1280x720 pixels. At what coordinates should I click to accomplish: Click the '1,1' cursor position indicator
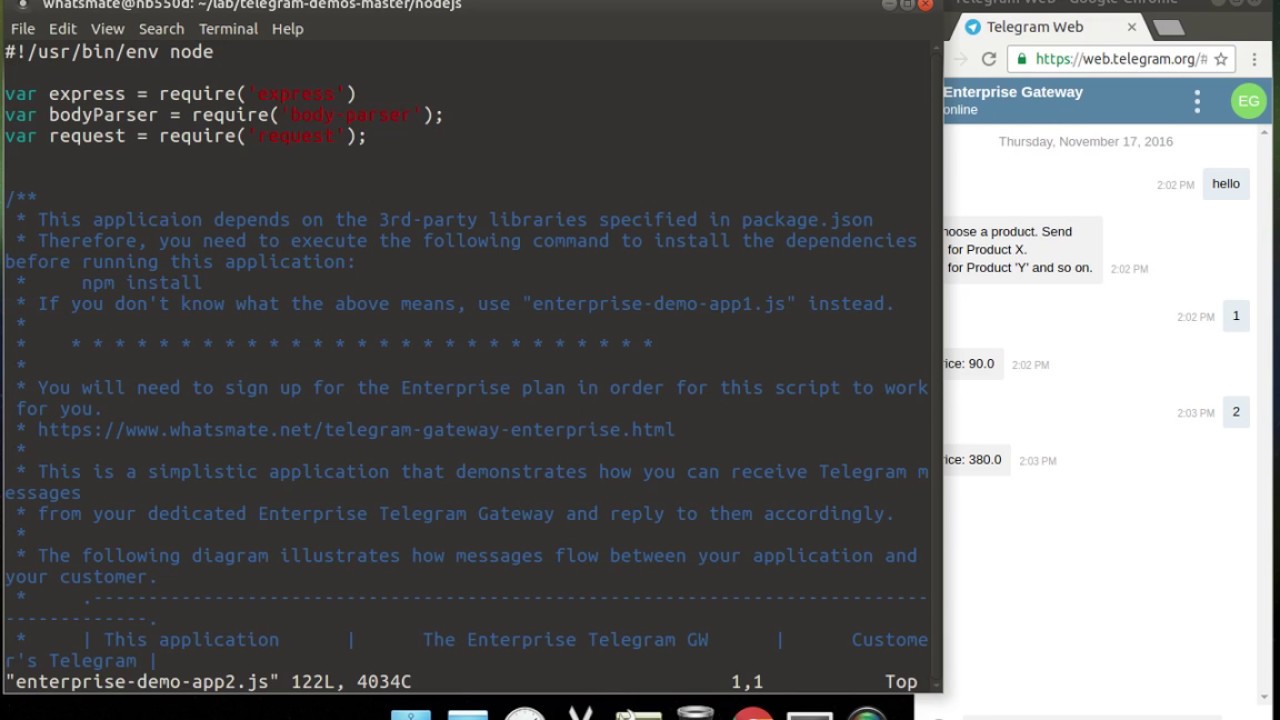(747, 682)
